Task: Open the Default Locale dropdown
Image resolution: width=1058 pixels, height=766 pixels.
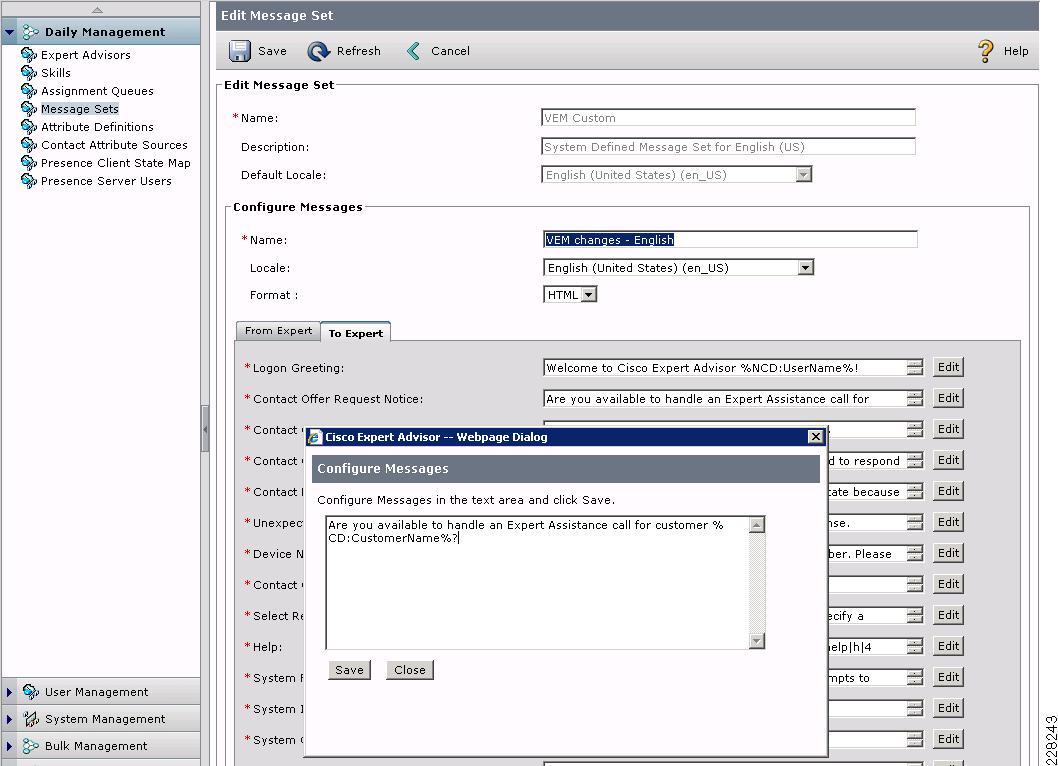Action: (803, 175)
